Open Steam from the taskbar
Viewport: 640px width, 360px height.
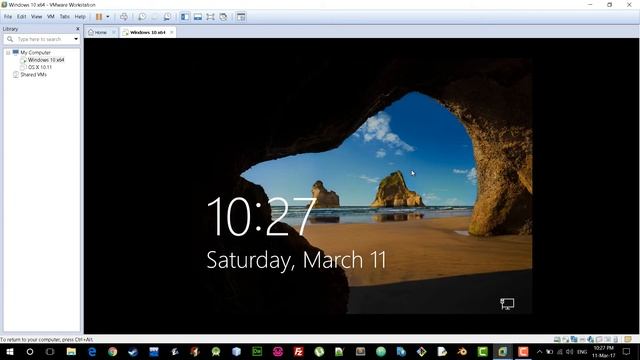click(x=133, y=351)
